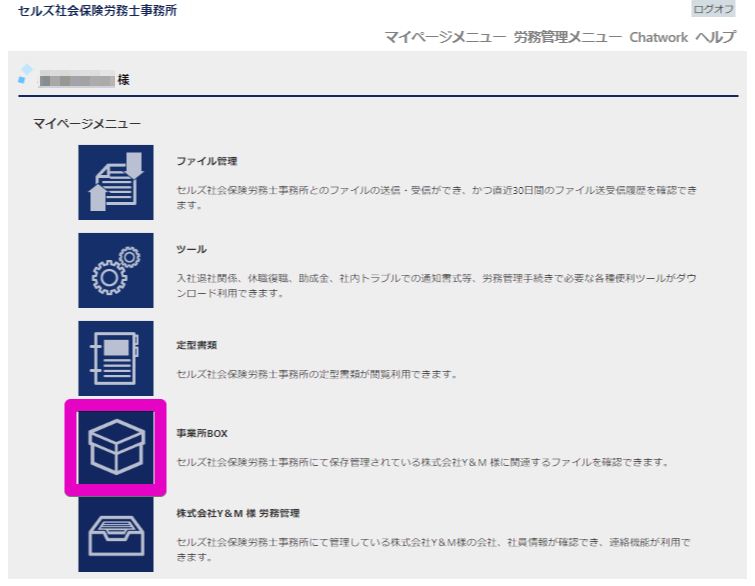The width and height of the screenshot is (755, 586).
Task: Click the ファイル管理 title link
Action: point(207,161)
